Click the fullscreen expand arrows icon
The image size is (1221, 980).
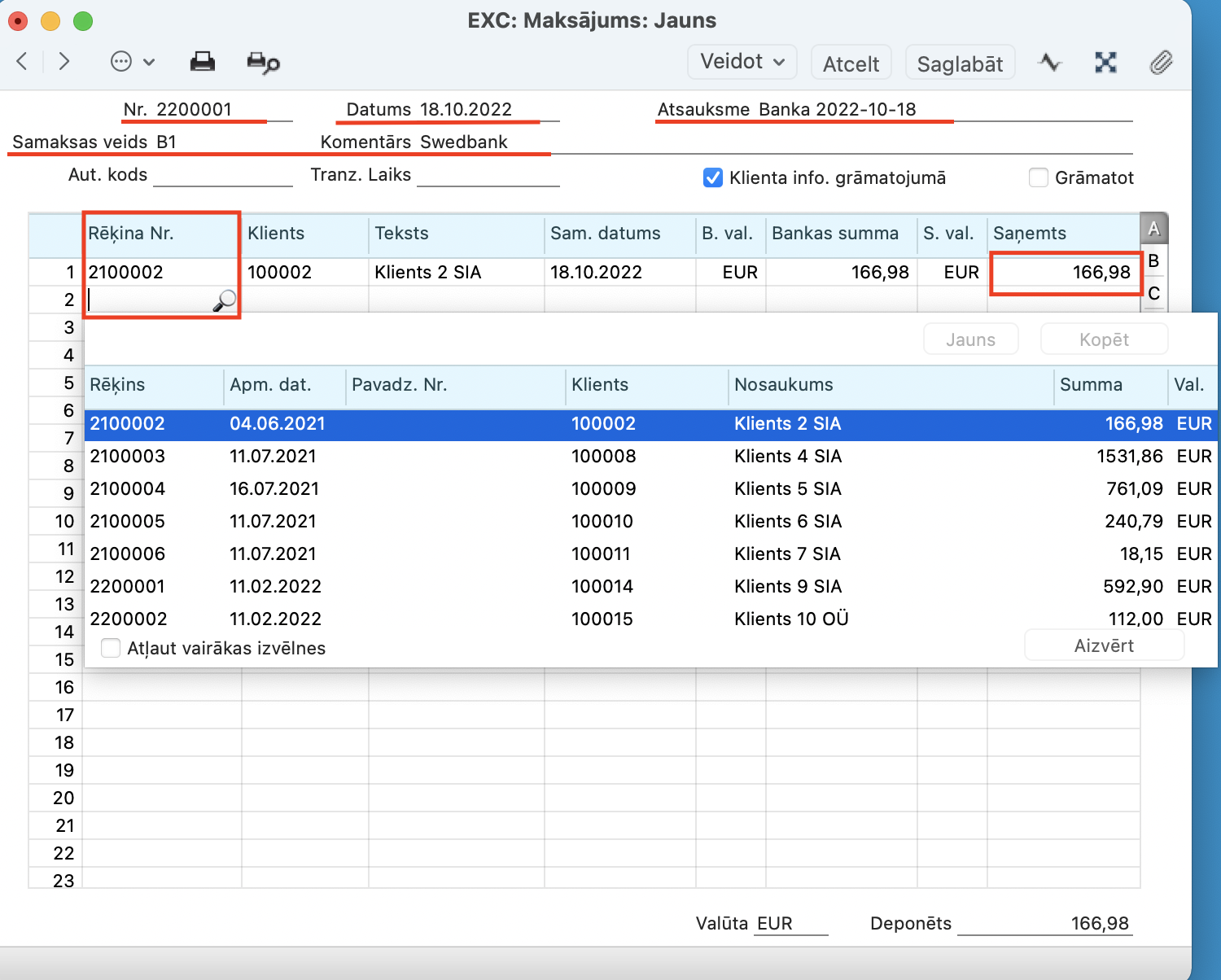coord(1105,63)
